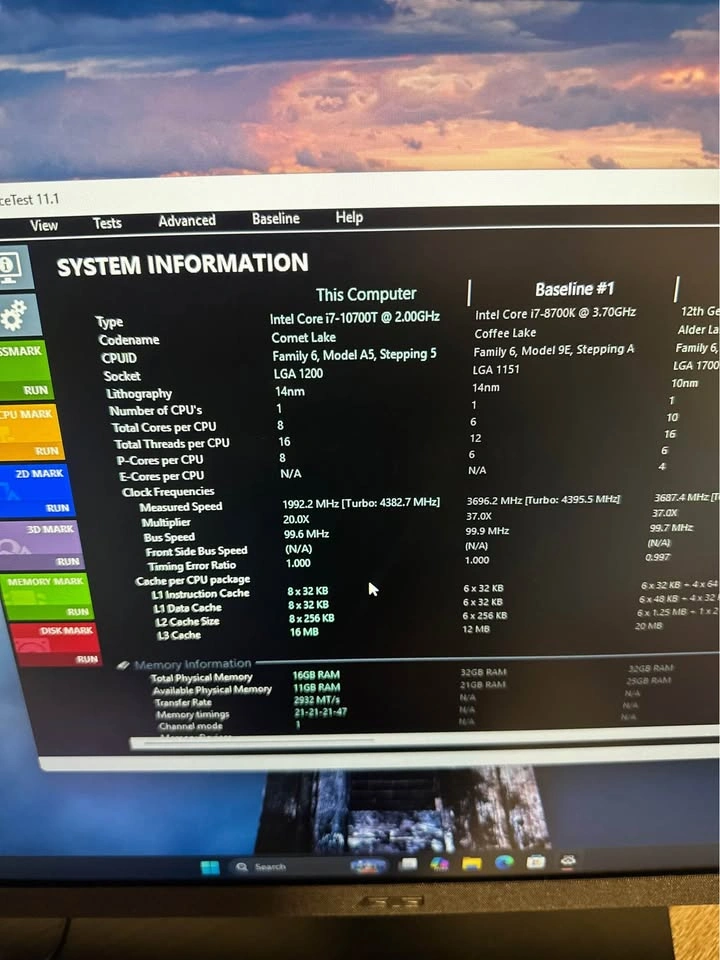
Task: Click the 'Coffee Lake' codename value
Action: [505, 333]
